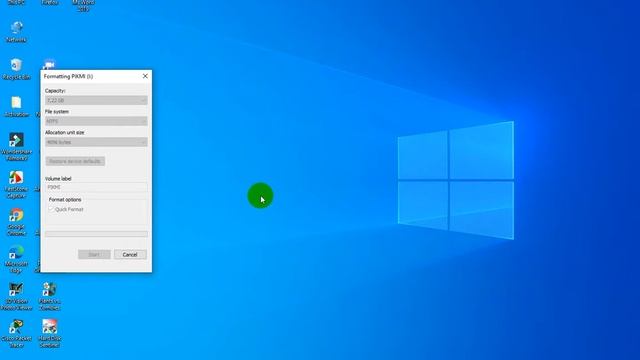Select the Wondershare Filmora shortcut

pyautogui.click(x=16, y=146)
